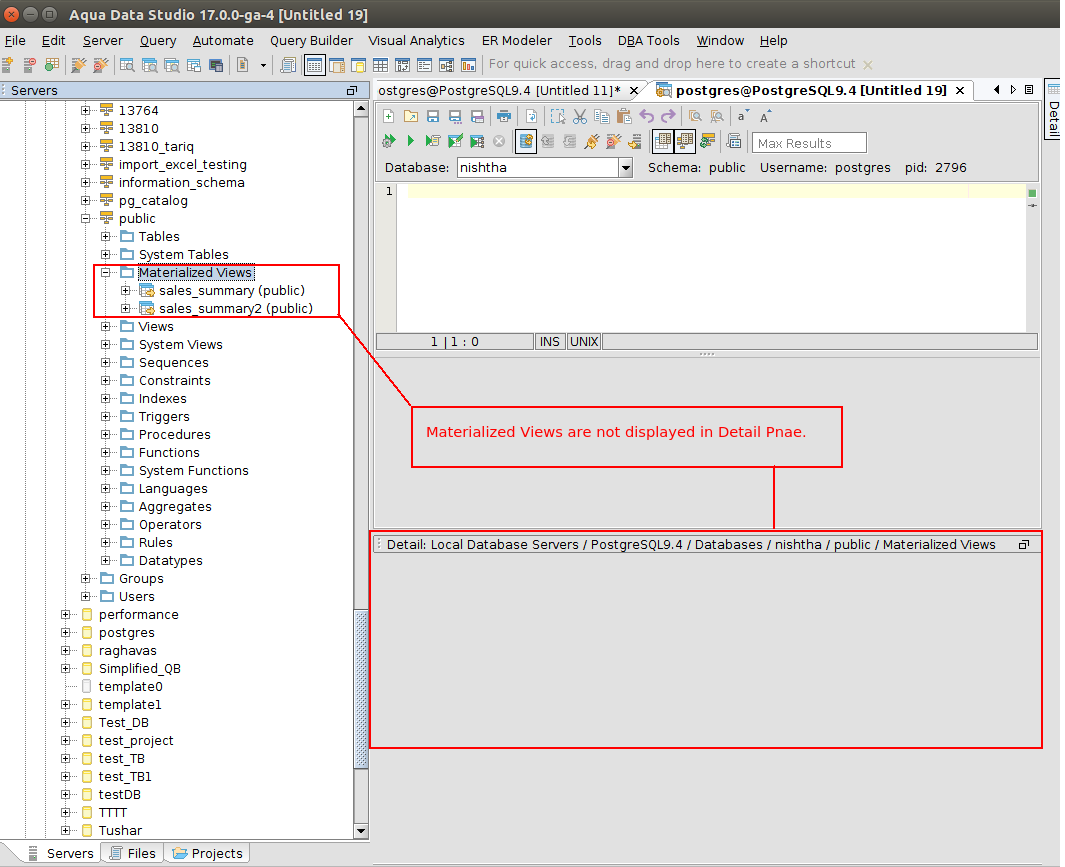The width and height of the screenshot is (1065, 867).
Task: Click the Open file folder icon
Action: (x=411, y=116)
